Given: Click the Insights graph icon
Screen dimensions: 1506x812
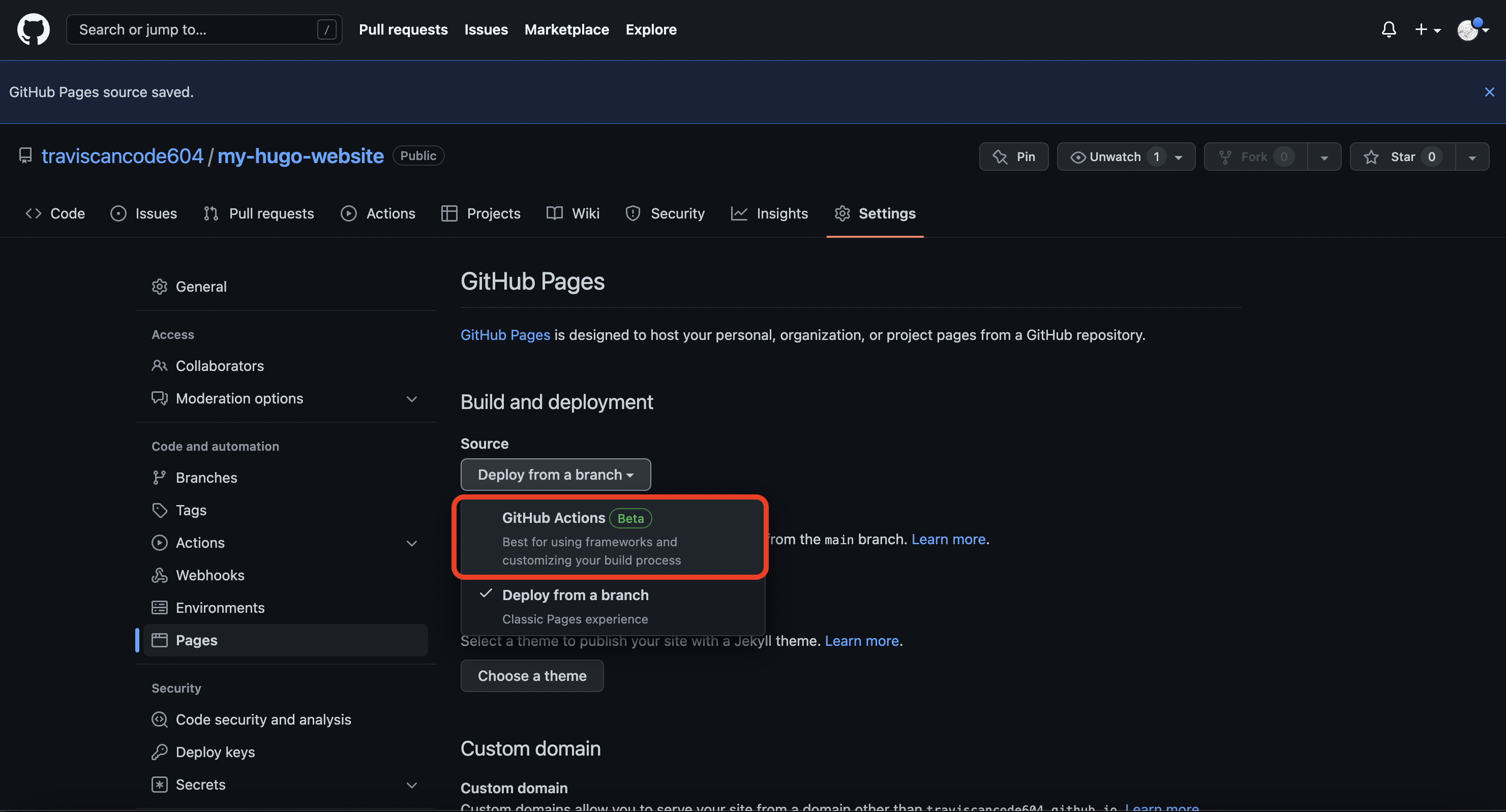Looking at the screenshot, I should click(x=738, y=213).
